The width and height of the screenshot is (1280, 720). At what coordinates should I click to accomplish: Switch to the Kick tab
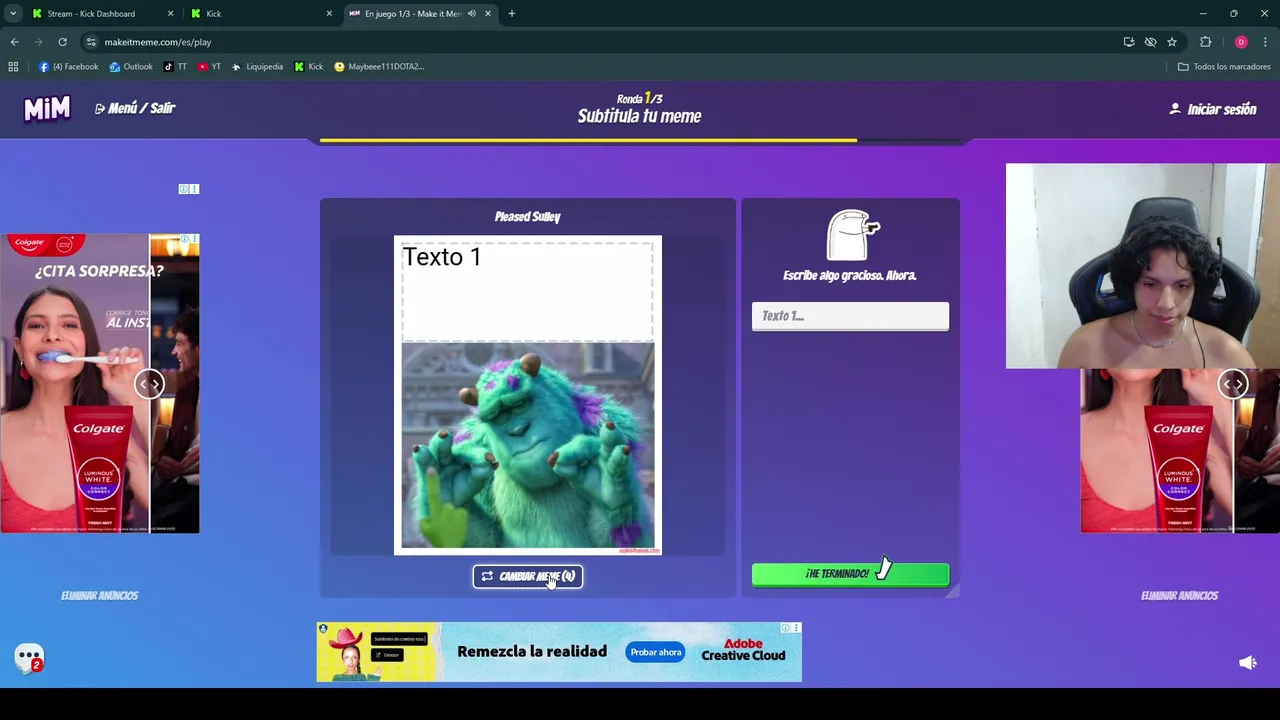pos(262,14)
